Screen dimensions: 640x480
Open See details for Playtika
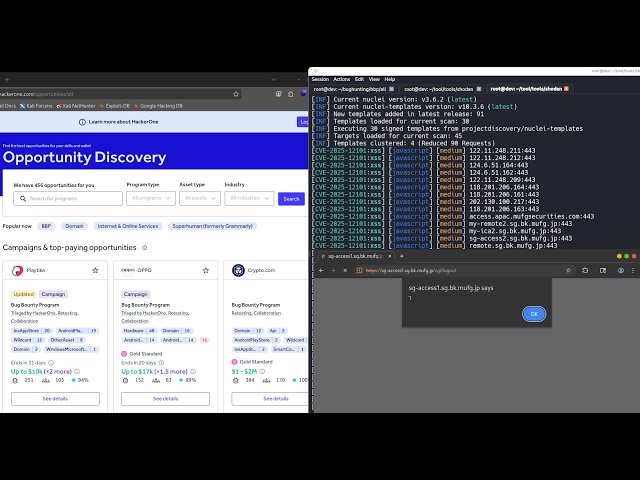pos(55,399)
